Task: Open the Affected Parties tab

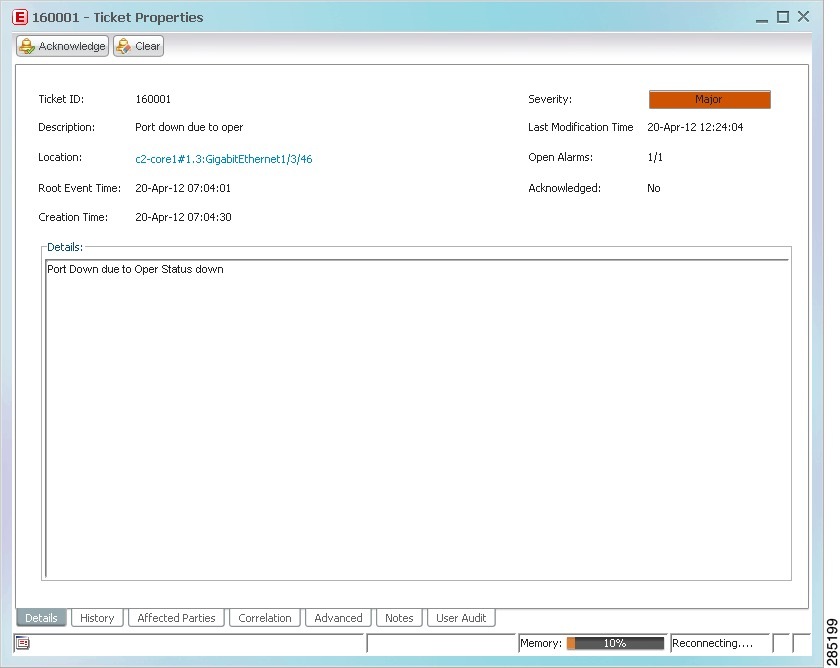Action: pos(176,618)
